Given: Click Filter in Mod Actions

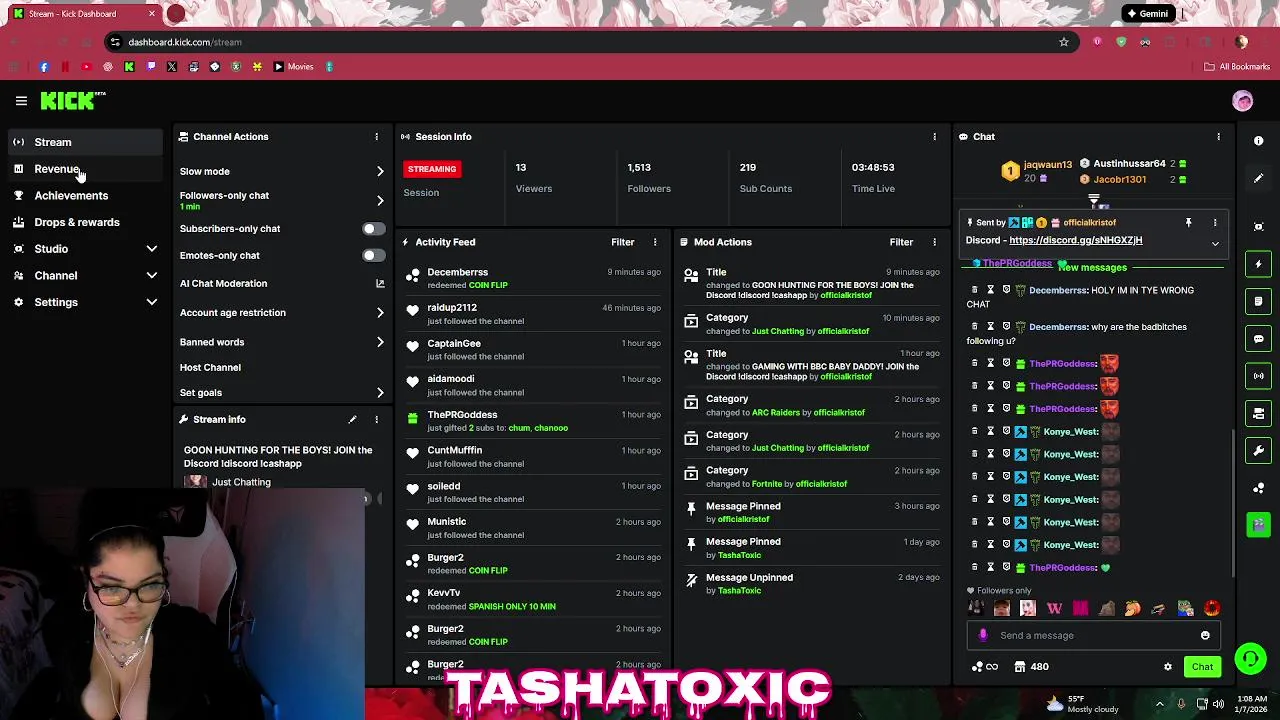Looking at the screenshot, I should (x=901, y=242).
